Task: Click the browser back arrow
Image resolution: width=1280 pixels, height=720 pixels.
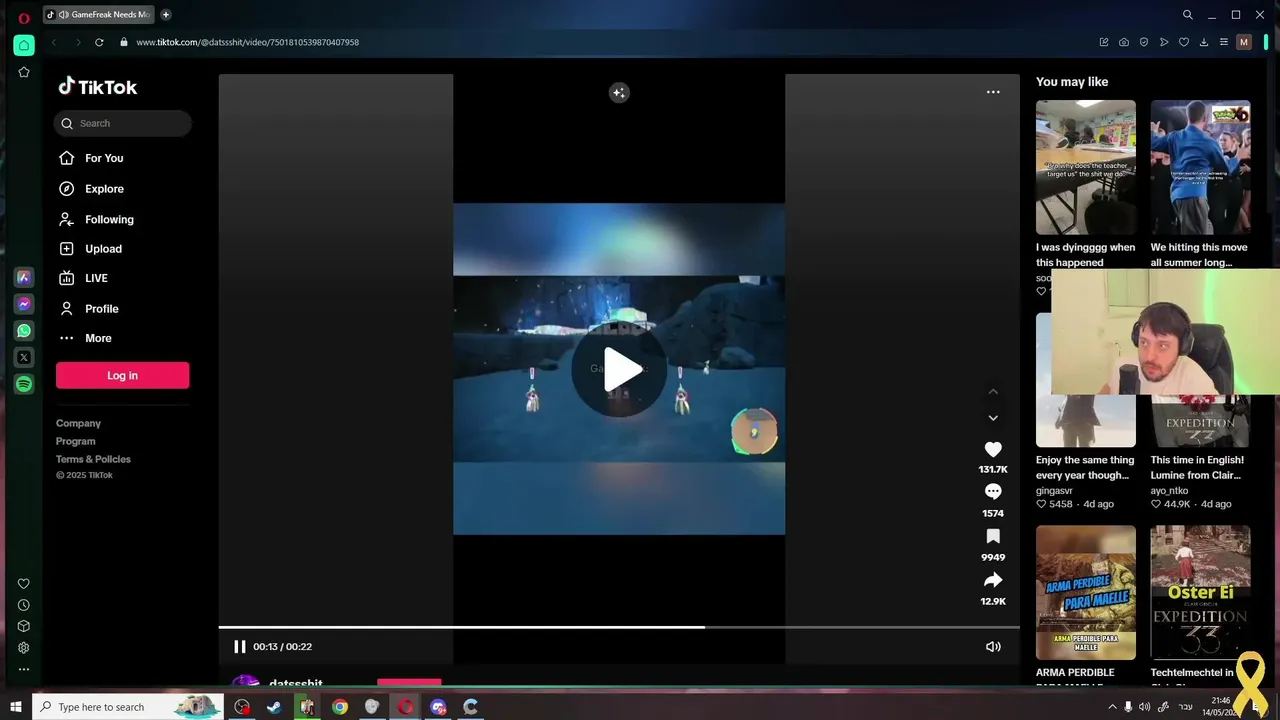Action: click(x=54, y=42)
